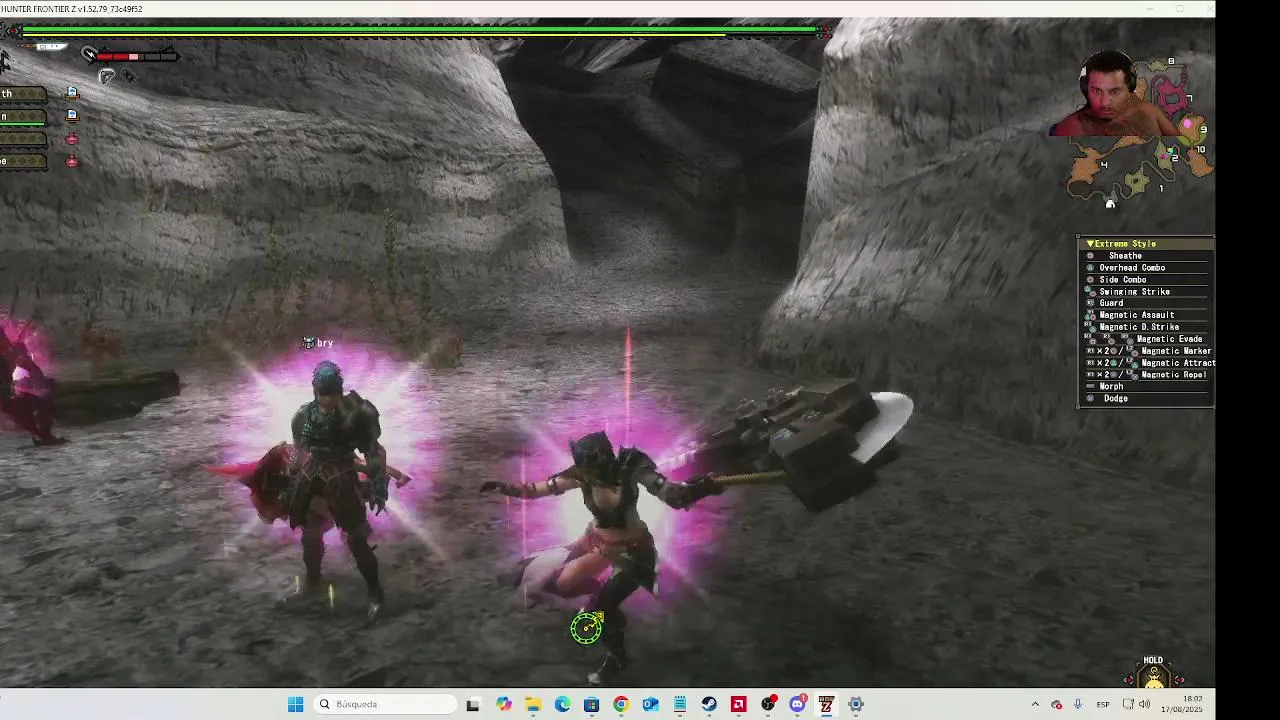Show hidden system tray icons
Image resolution: width=1280 pixels, height=720 pixels.
(1035, 704)
